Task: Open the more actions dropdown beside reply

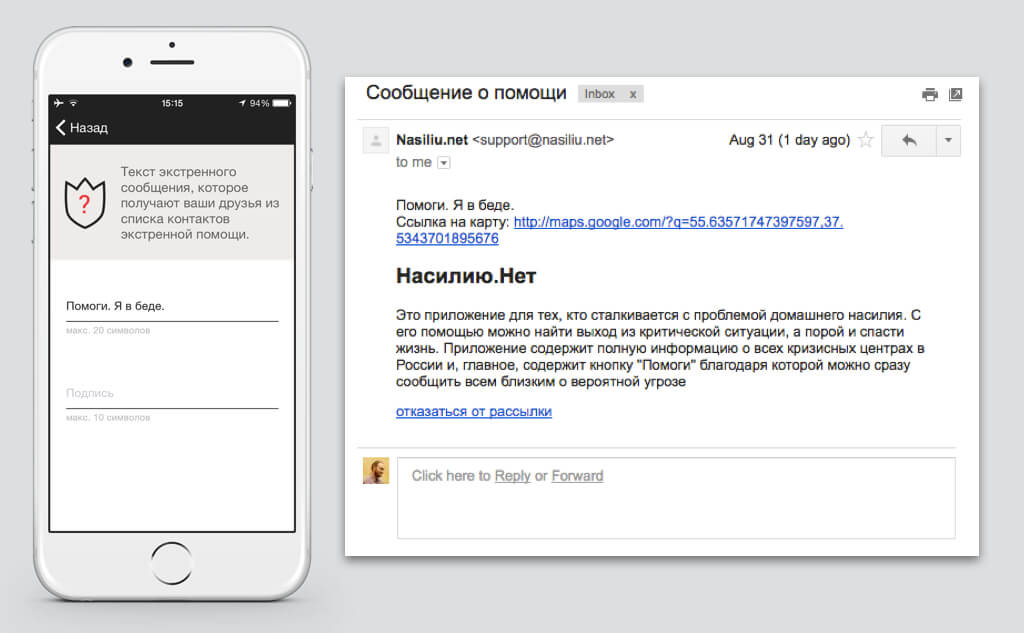Action: coord(948,141)
